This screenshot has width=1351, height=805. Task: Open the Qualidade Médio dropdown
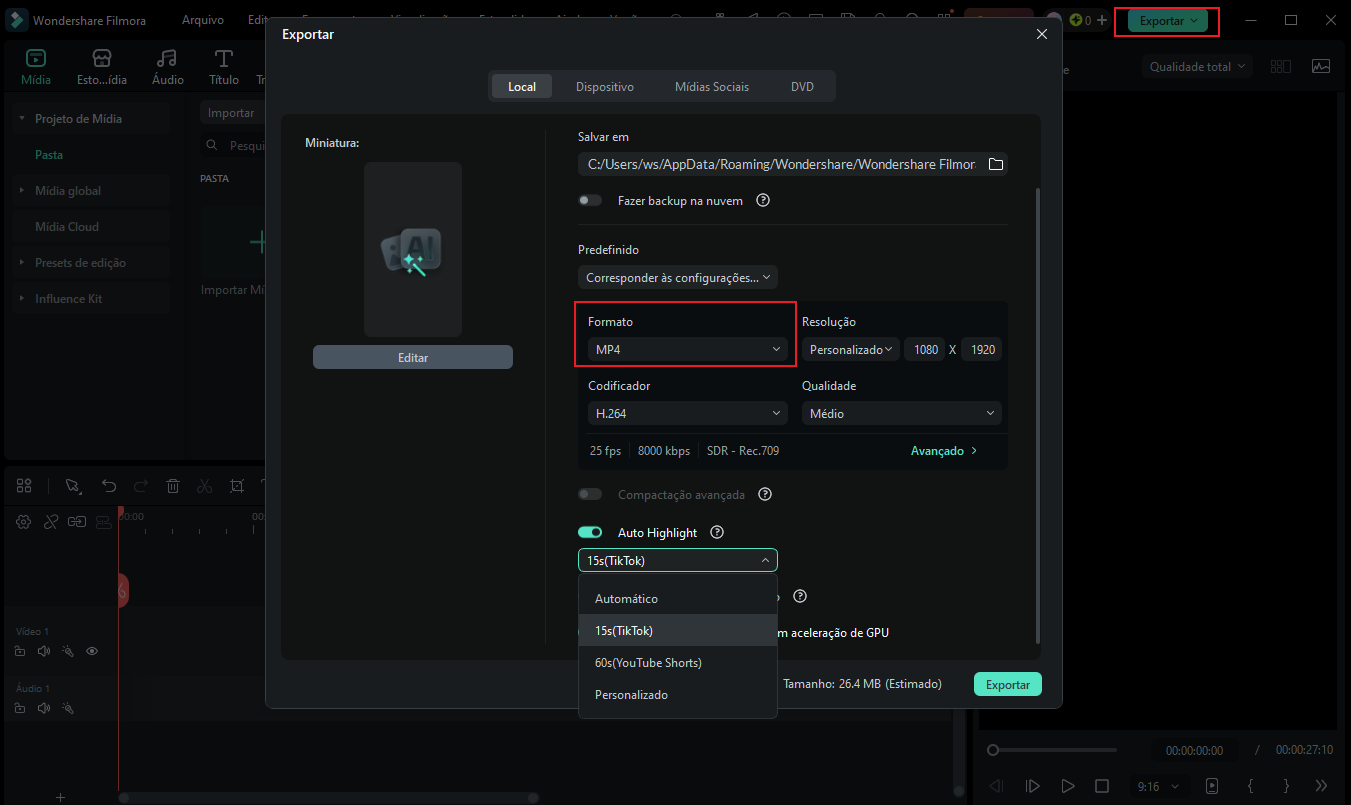click(x=902, y=413)
